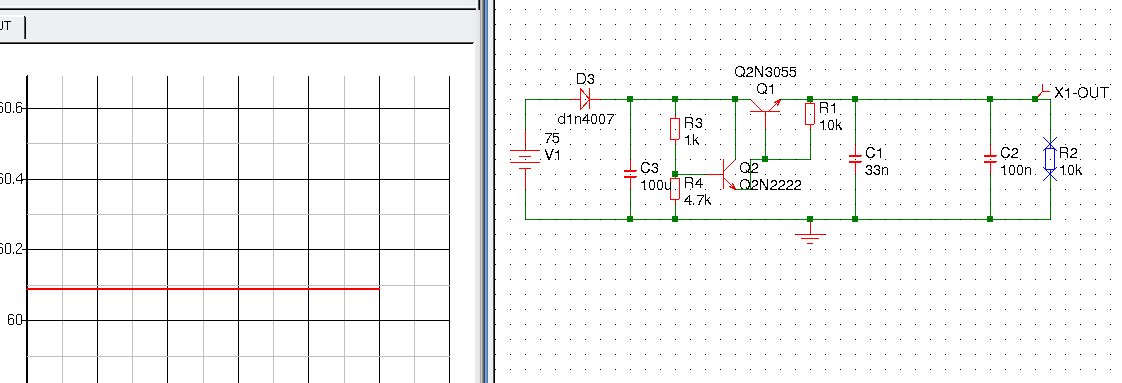Click the Q2N3055 model name label
1122x383 pixels.
pos(765,72)
